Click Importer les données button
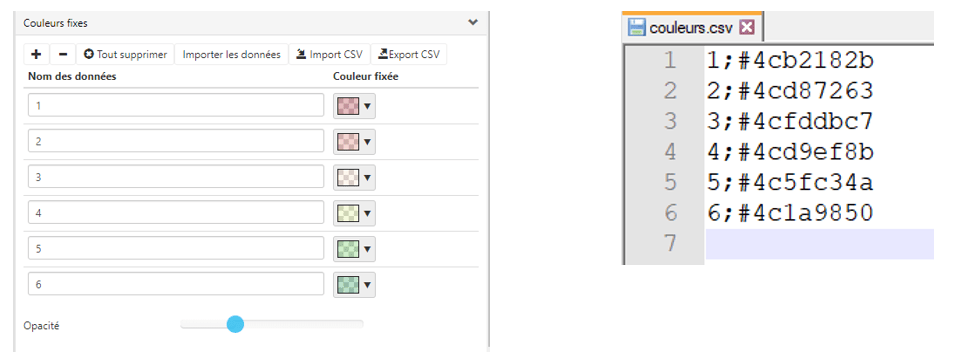961x363 pixels. click(232, 54)
